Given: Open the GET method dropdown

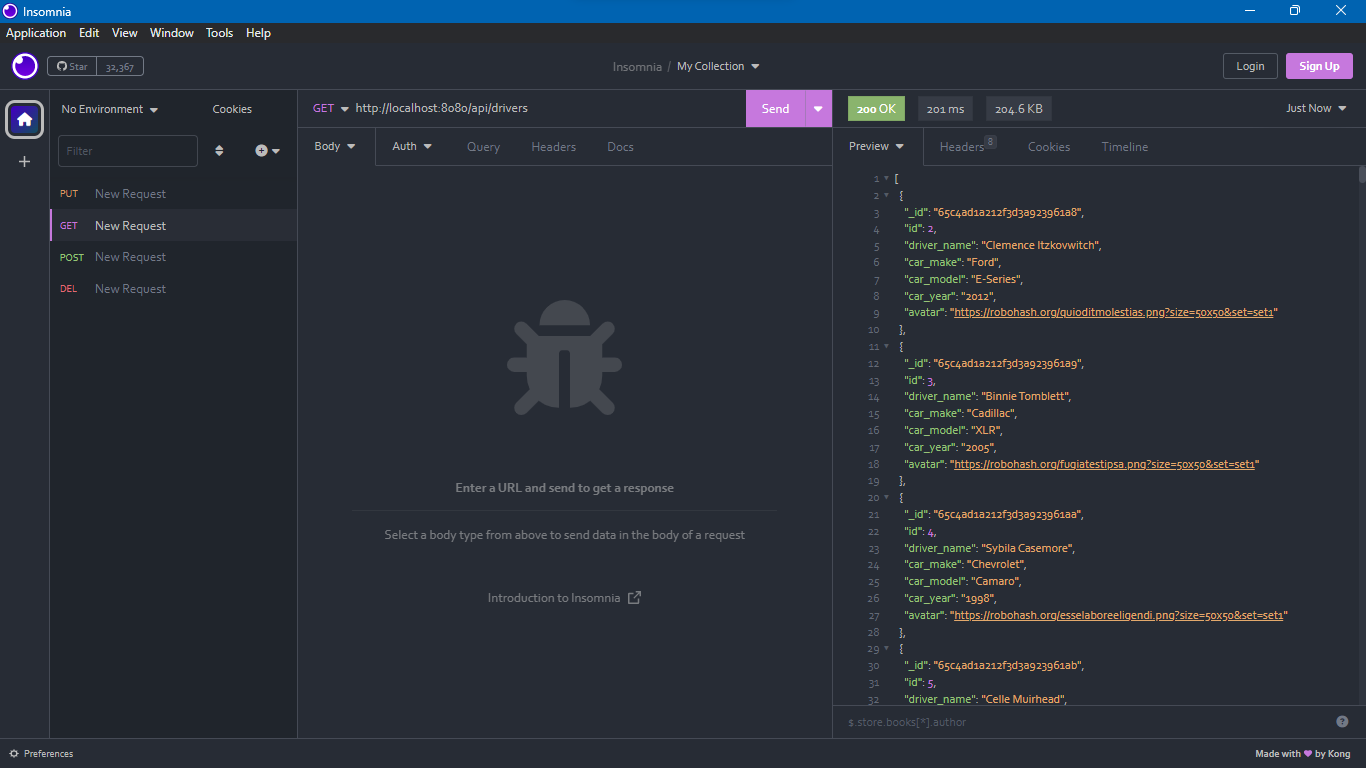Looking at the screenshot, I should 331,108.
